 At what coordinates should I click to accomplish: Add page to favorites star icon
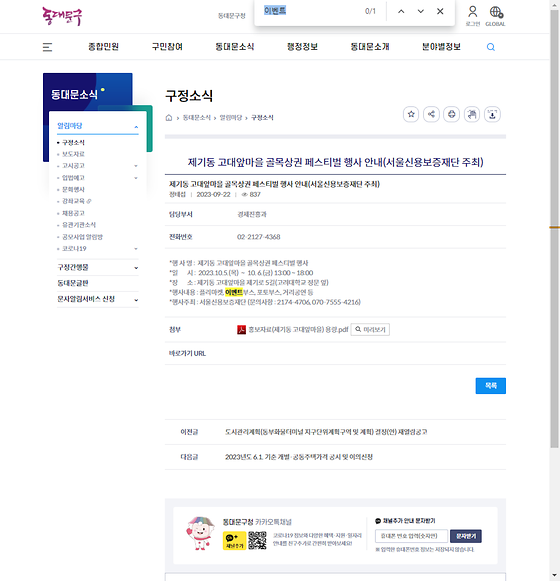411,114
